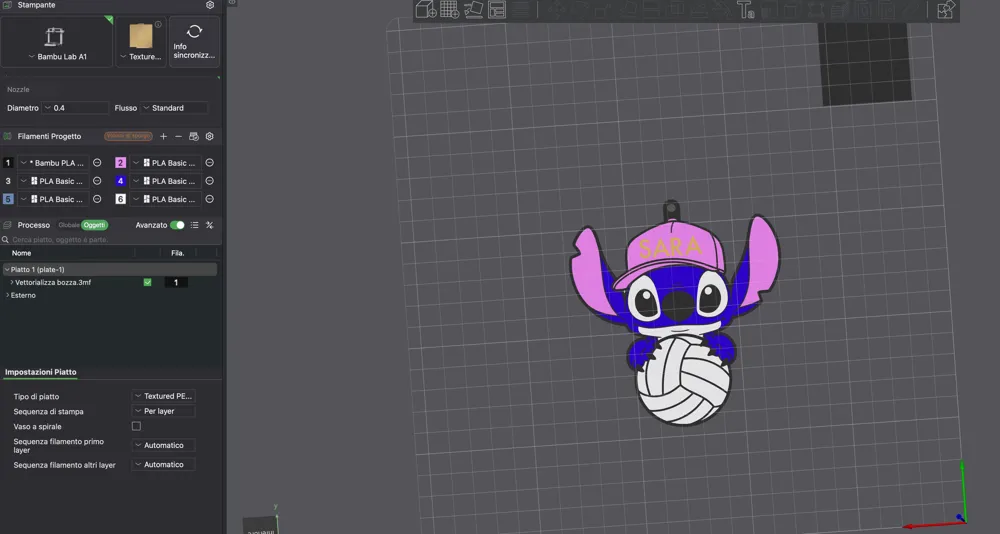Collapse the Piatto 1 (plate-1) tree row
The width and height of the screenshot is (1000, 534).
[x=6, y=269]
